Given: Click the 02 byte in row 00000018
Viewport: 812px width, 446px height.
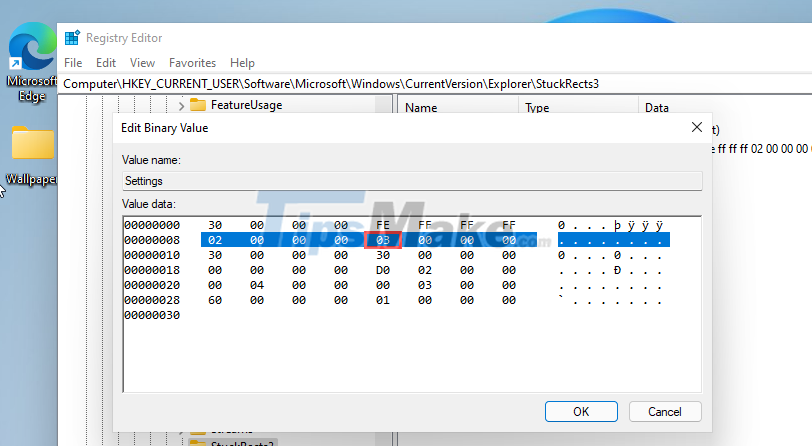Looking at the screenshot, I should click(x=425, y=270).
